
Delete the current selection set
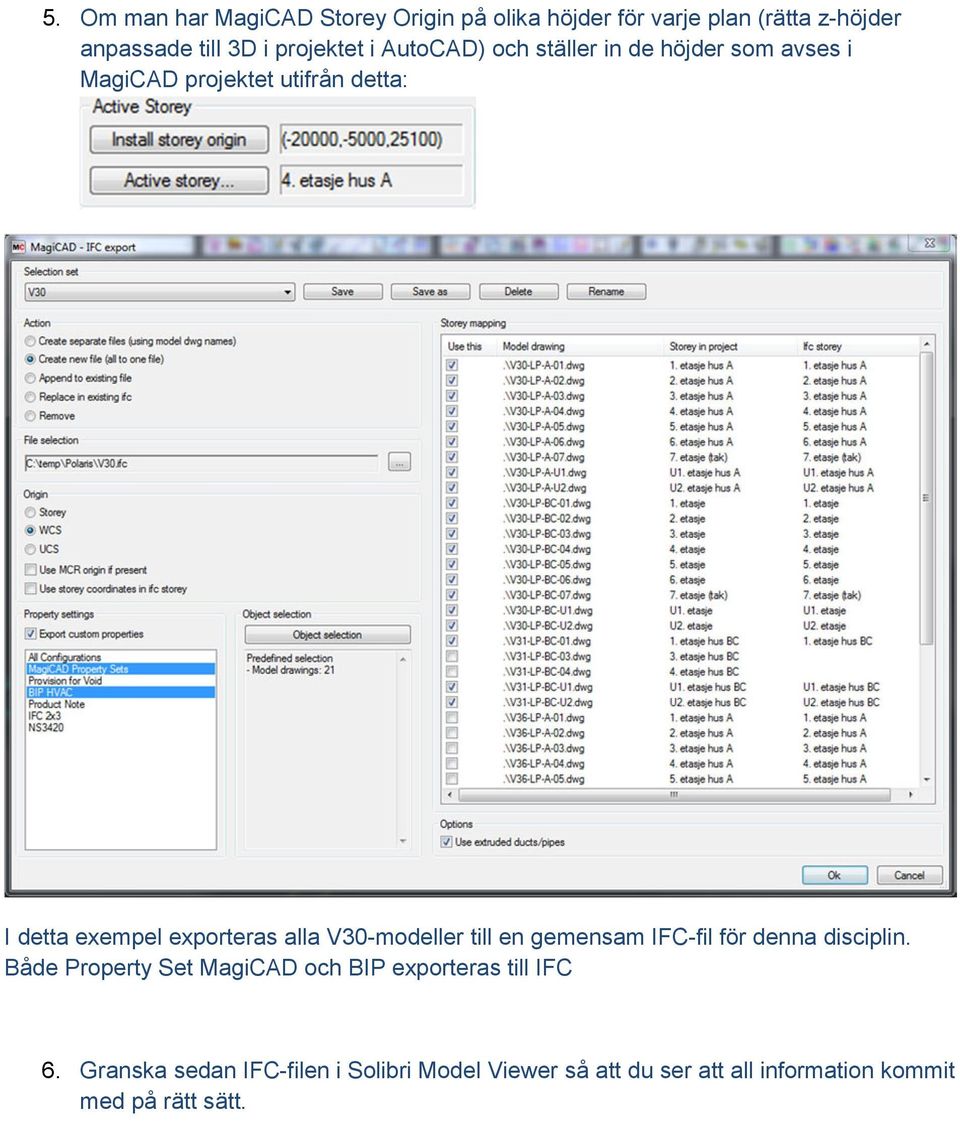click(518, 292)
